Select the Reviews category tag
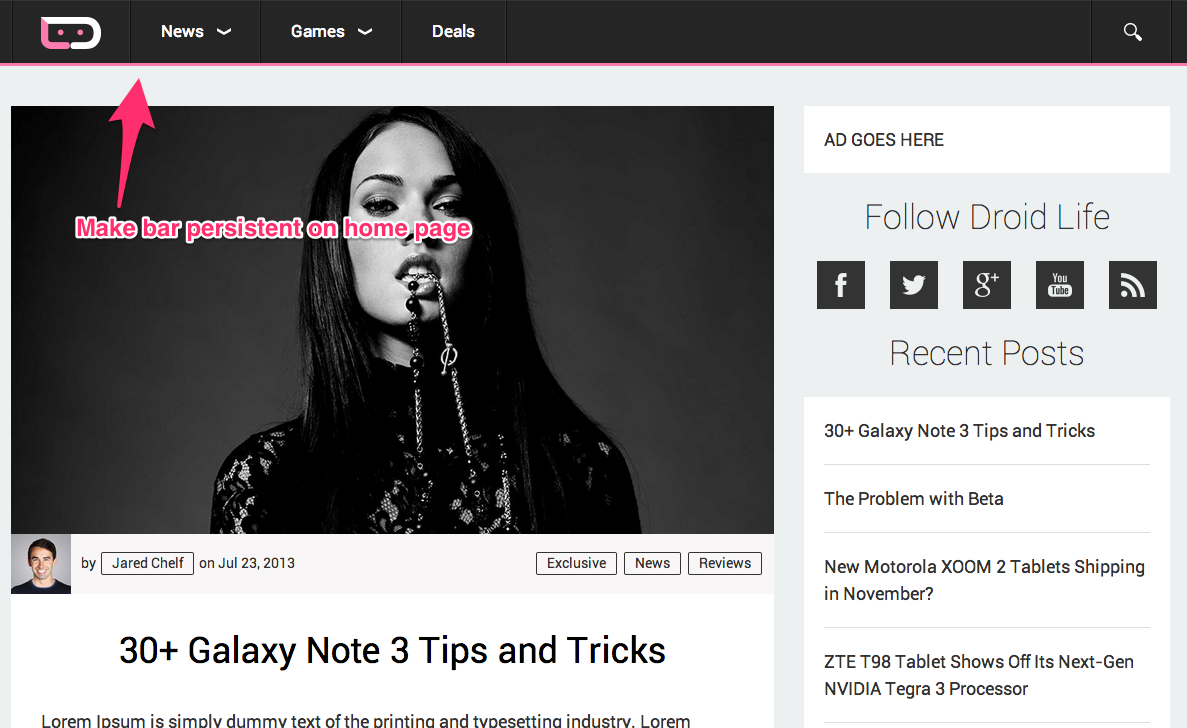The height and width of the screenshot is (728, 1187). point(724,563)
